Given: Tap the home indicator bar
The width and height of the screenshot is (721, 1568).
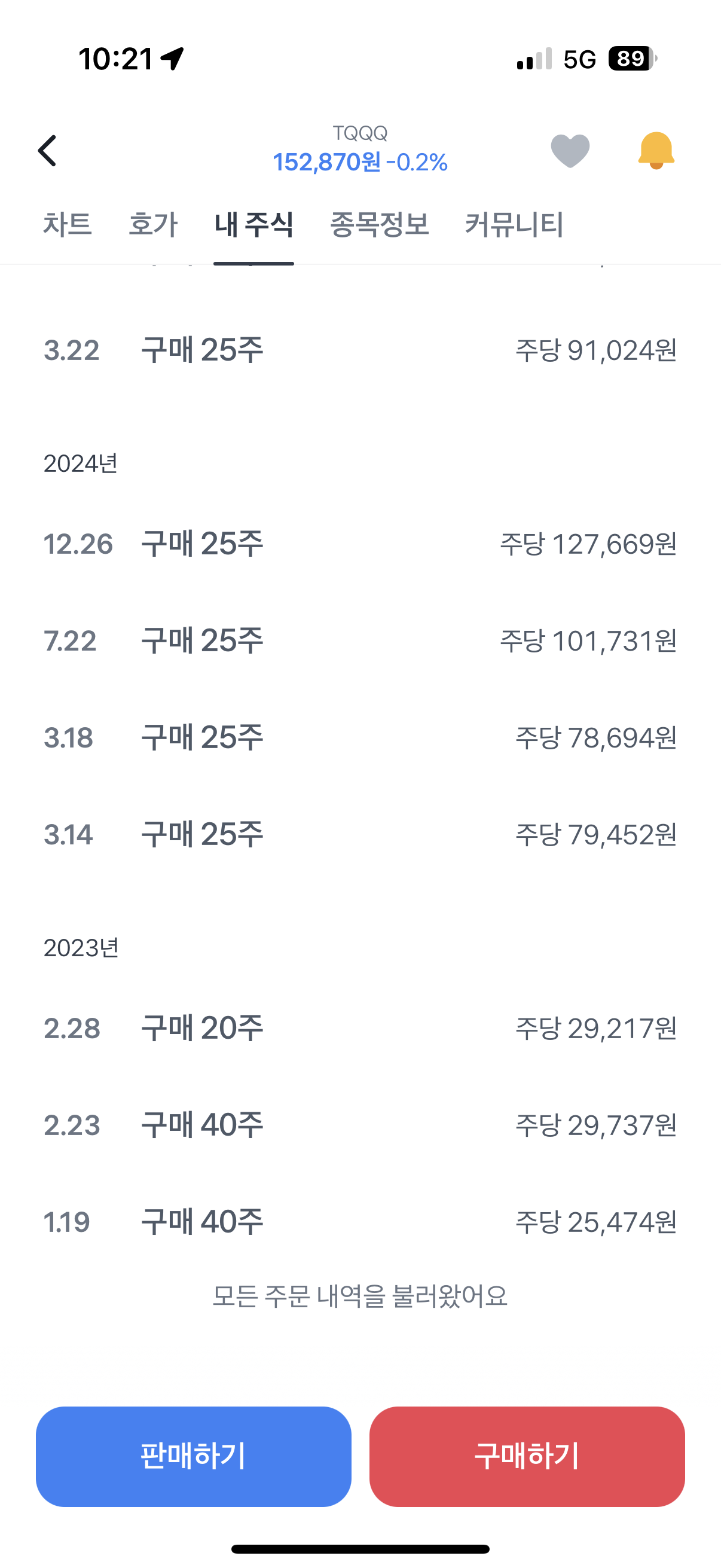Looking at the screenshot, I should (x=360, y=1548).
